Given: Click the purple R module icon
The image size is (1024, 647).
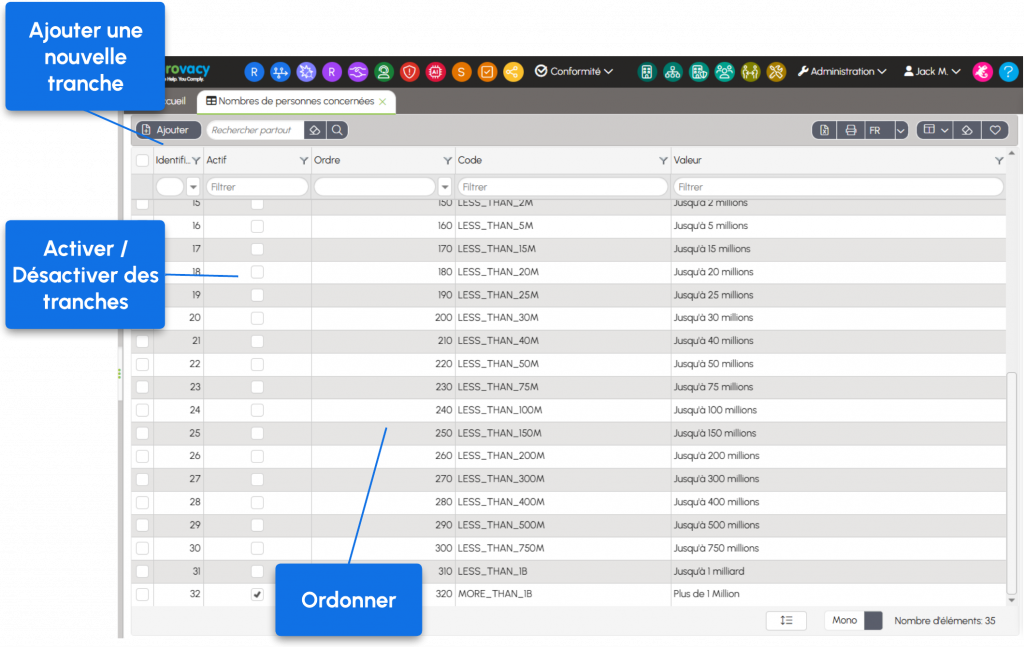Looking at the screenshot, I should click(x=332, y=72).
